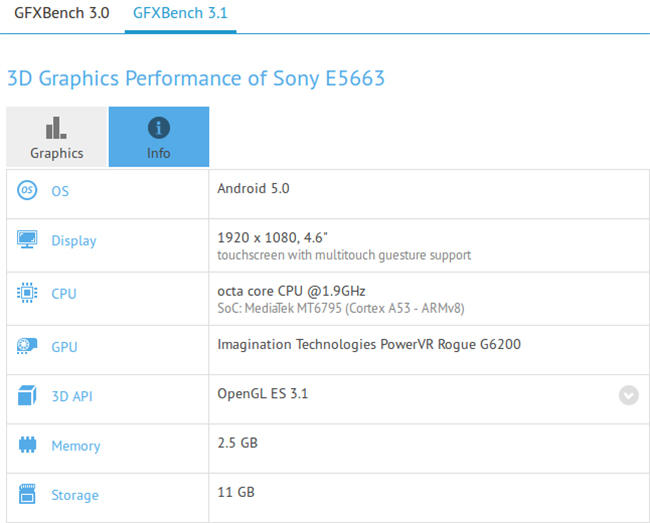650x523 pixels.
Task: Click the Memory label link
Action: pyautogui.click(x=76, y=446)
